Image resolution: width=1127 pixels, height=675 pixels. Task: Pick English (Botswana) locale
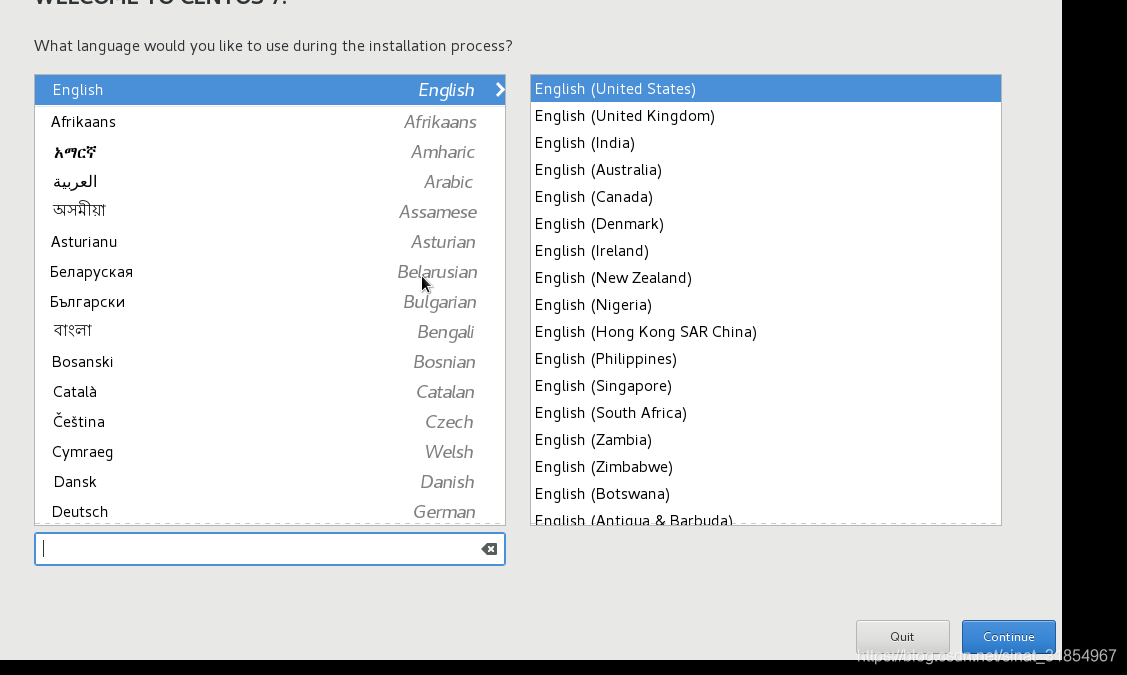pos(765,494)
